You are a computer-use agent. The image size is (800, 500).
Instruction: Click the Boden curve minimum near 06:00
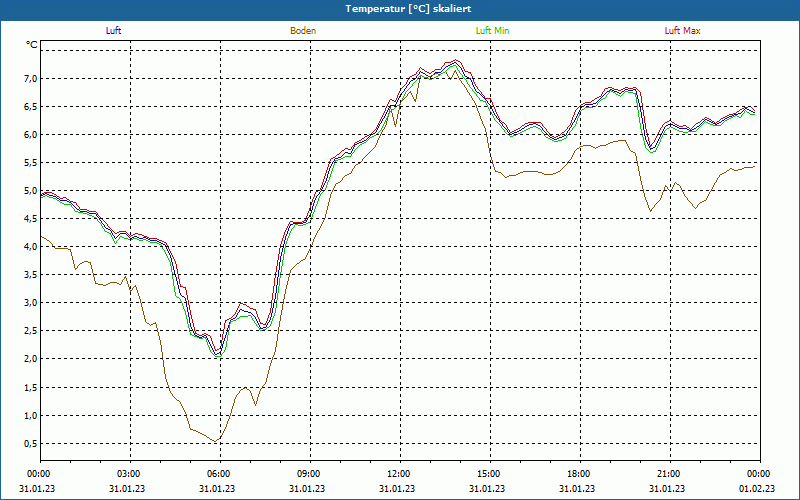point(216,441)
